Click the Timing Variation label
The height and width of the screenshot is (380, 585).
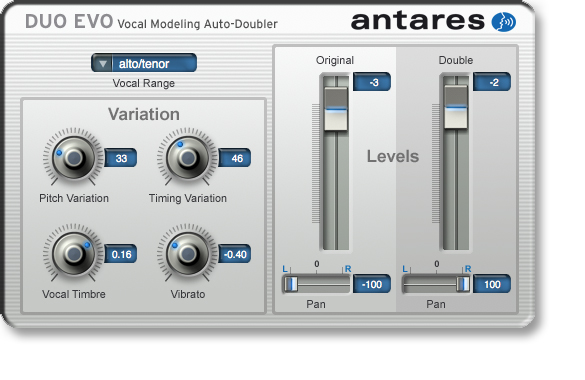point(188,198)
